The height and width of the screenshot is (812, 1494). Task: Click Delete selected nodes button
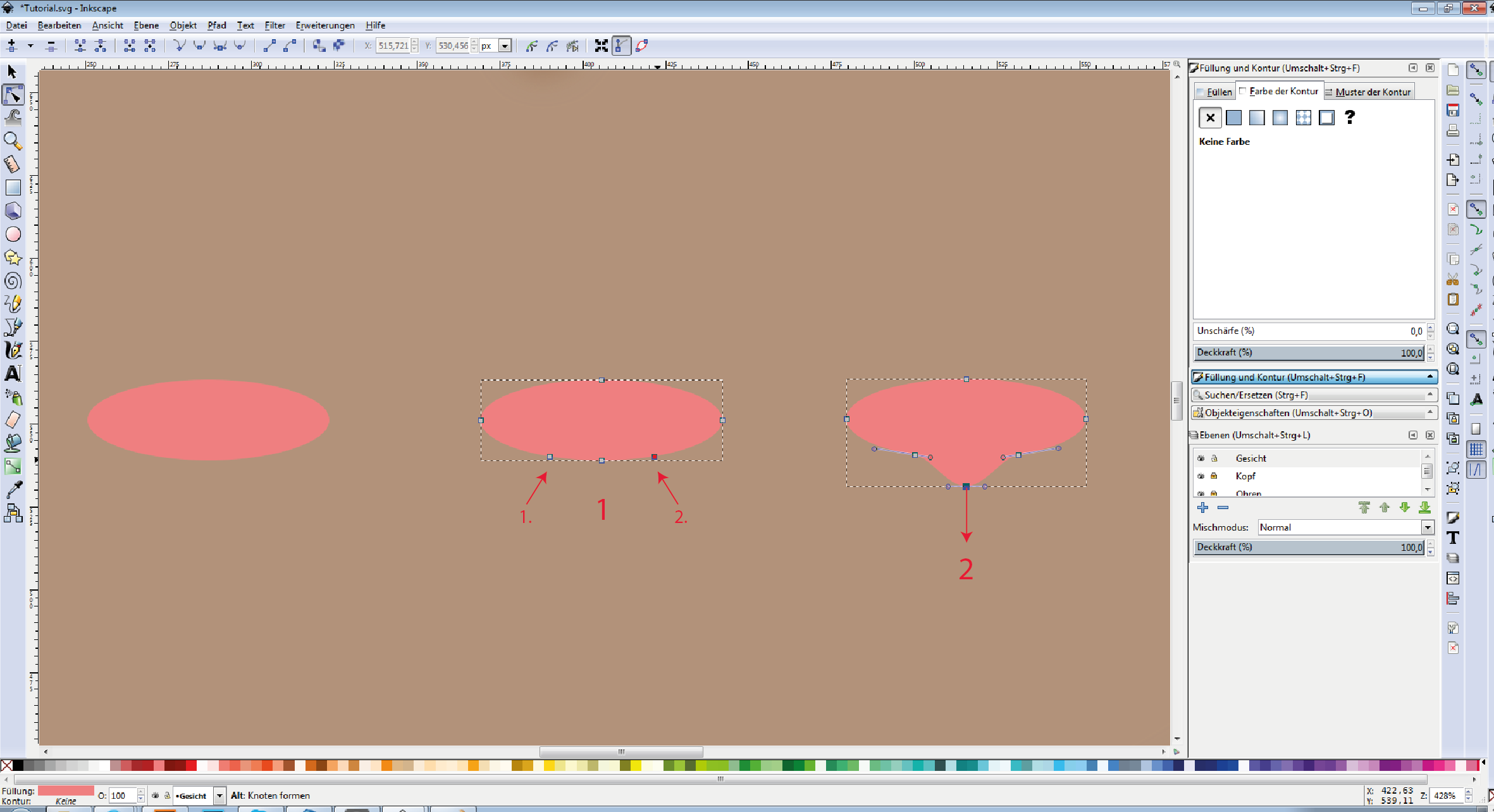(x=52, y=46)
